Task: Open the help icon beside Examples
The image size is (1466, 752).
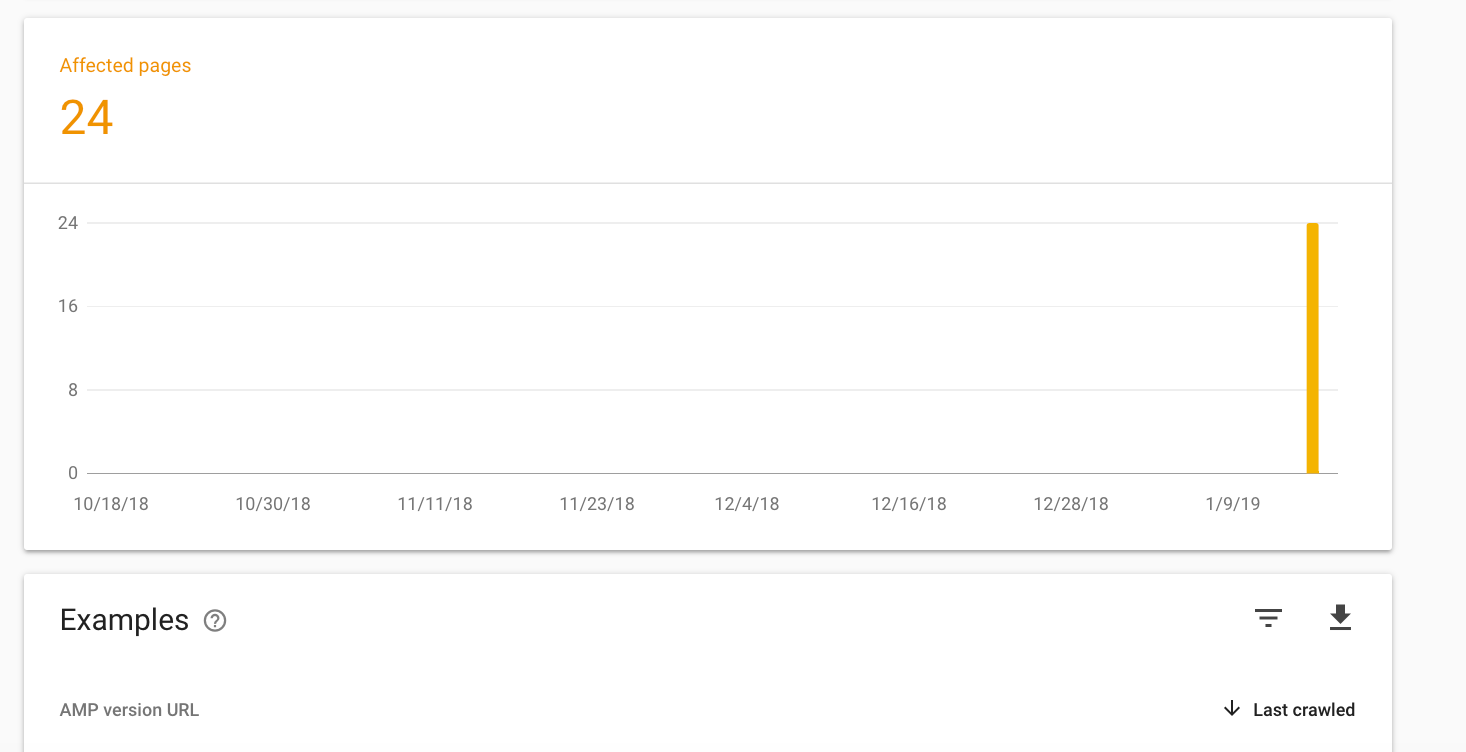Action: (215, 621)
